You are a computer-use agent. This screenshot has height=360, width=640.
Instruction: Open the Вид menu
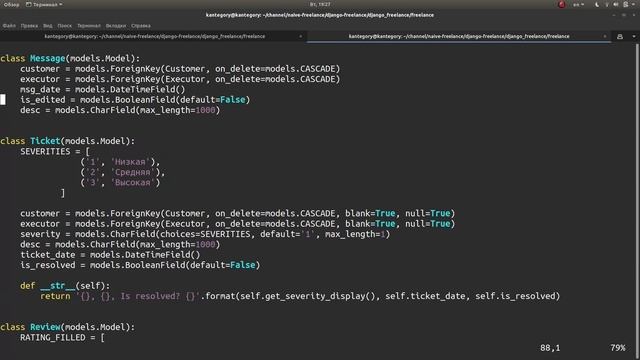pos(48,26)
